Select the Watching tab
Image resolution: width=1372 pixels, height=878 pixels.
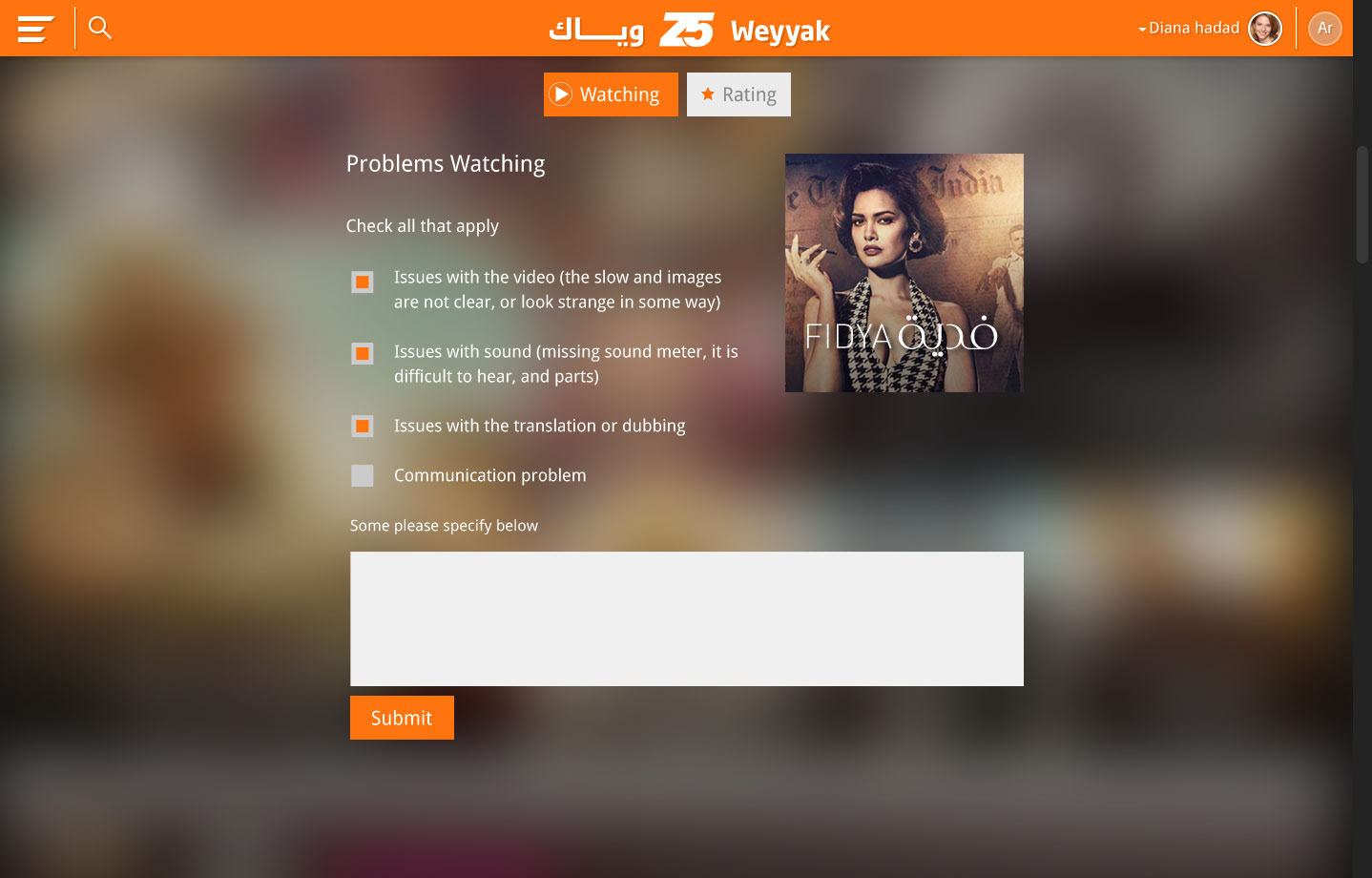click(x=611, y=94)
